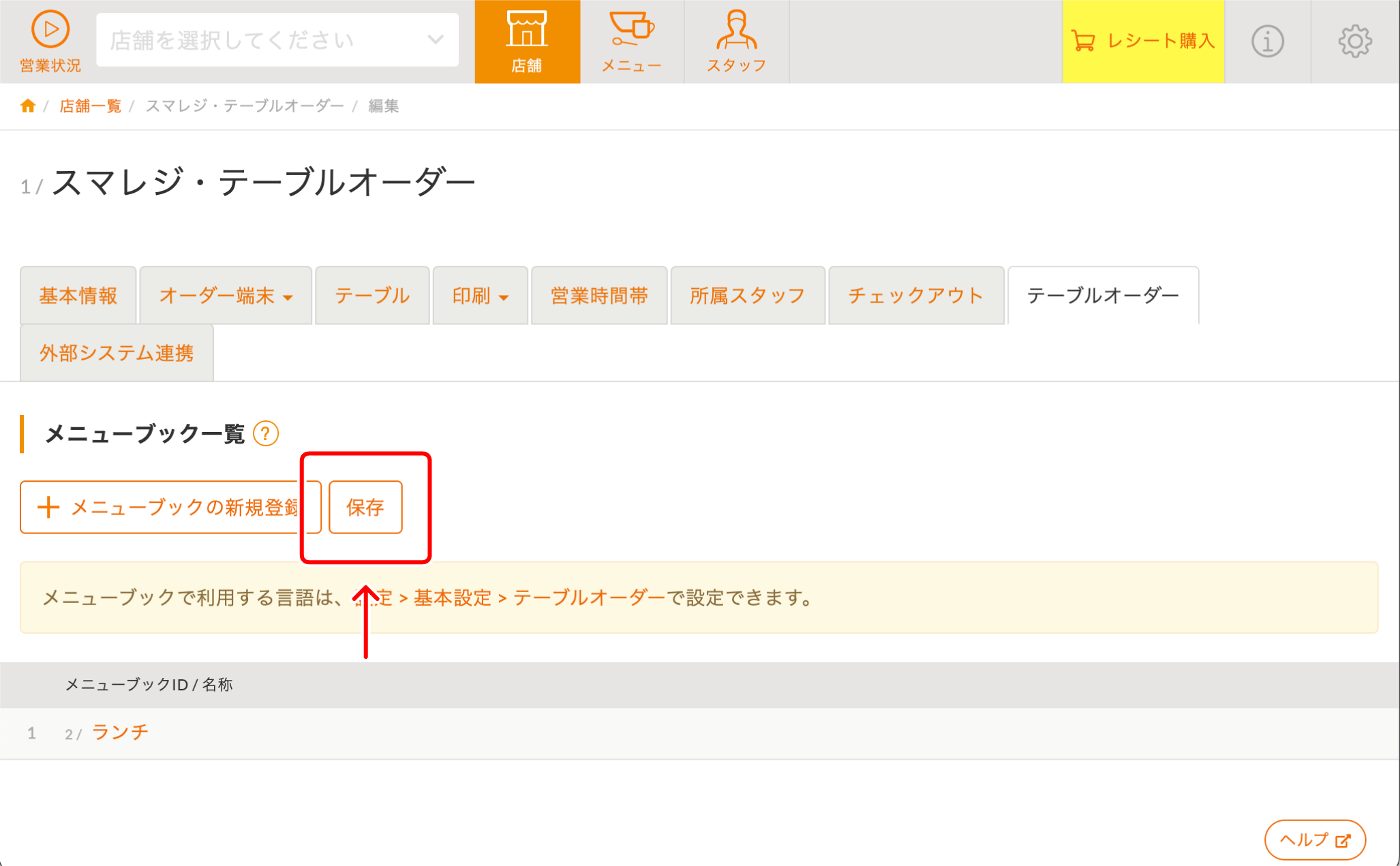Switch to the チェックアウト tab
This screenshot has height=866, width=1400.
916,296
